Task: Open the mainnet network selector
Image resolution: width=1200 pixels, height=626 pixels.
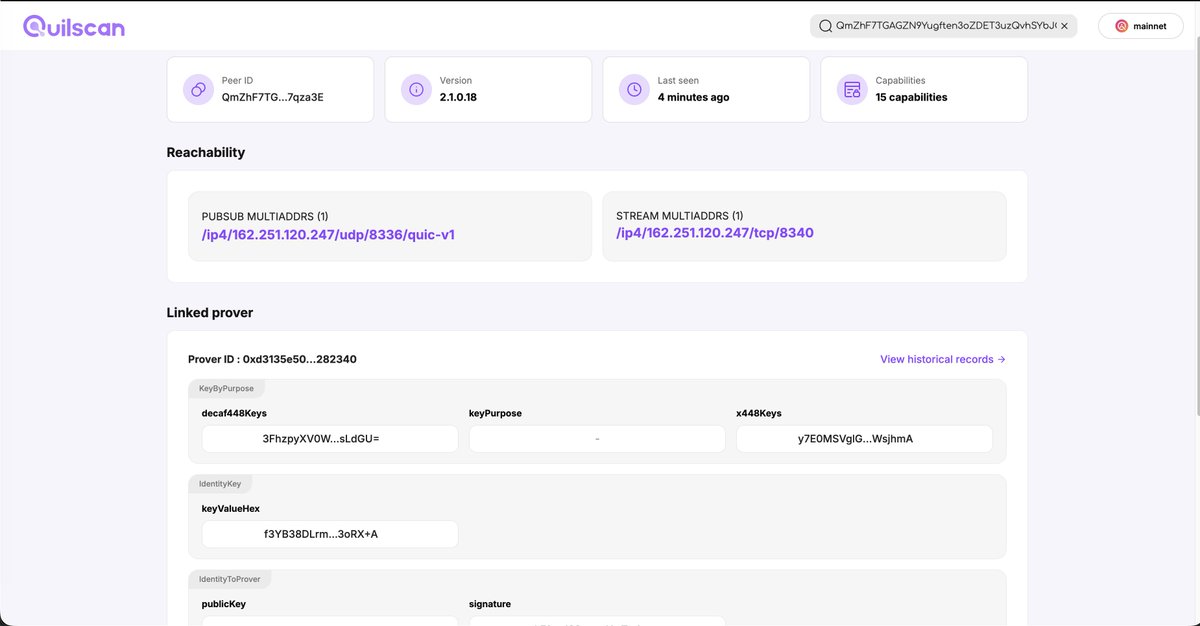Action: tap(1141, 26)
